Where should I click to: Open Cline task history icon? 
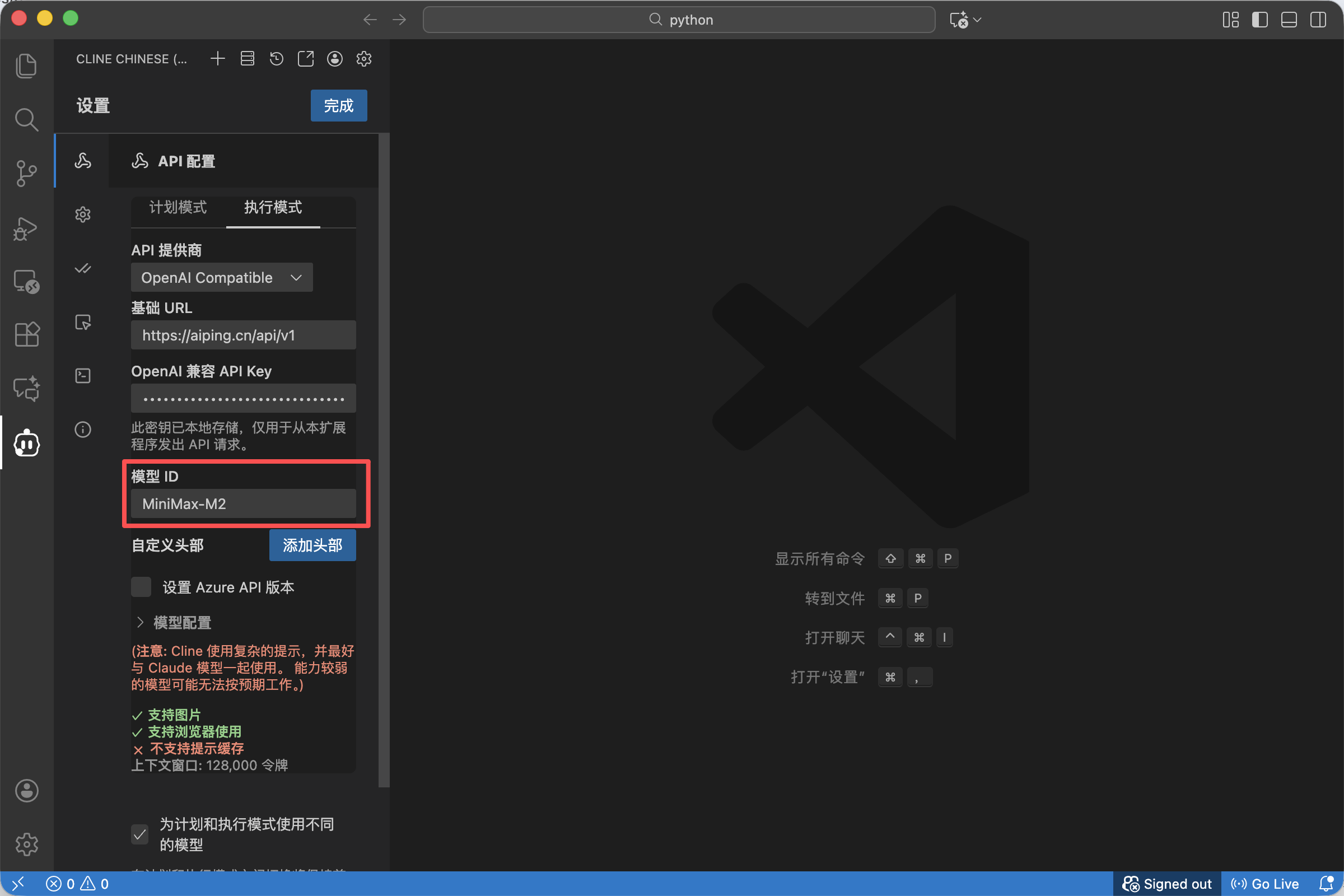(x=277, y=59)
